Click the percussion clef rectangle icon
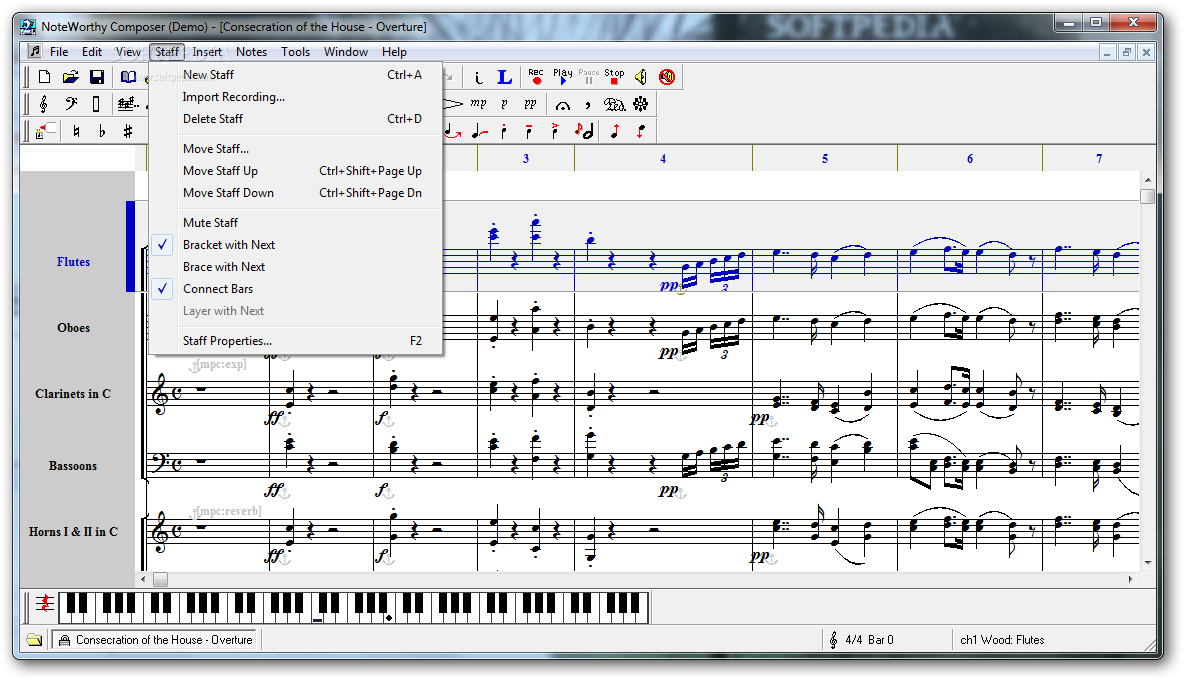 pos(96,104)
